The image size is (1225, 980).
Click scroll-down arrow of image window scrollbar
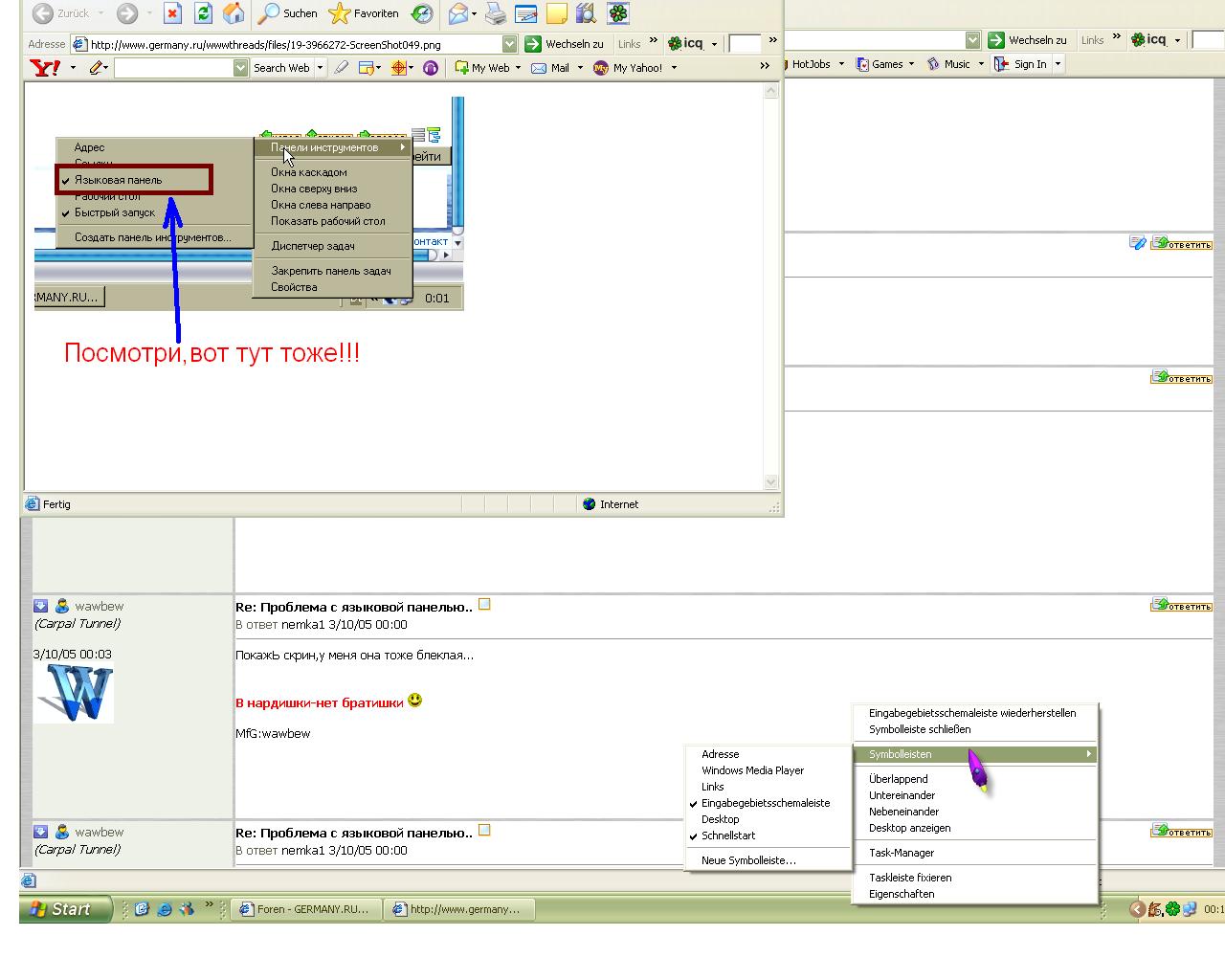771,482
